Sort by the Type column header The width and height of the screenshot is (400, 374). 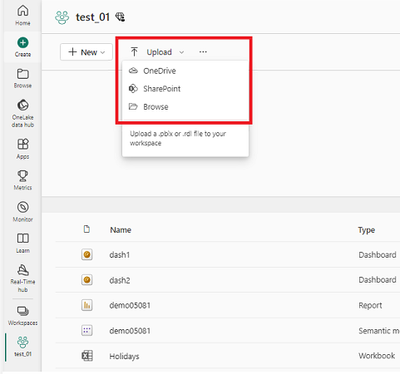[367, 230]
